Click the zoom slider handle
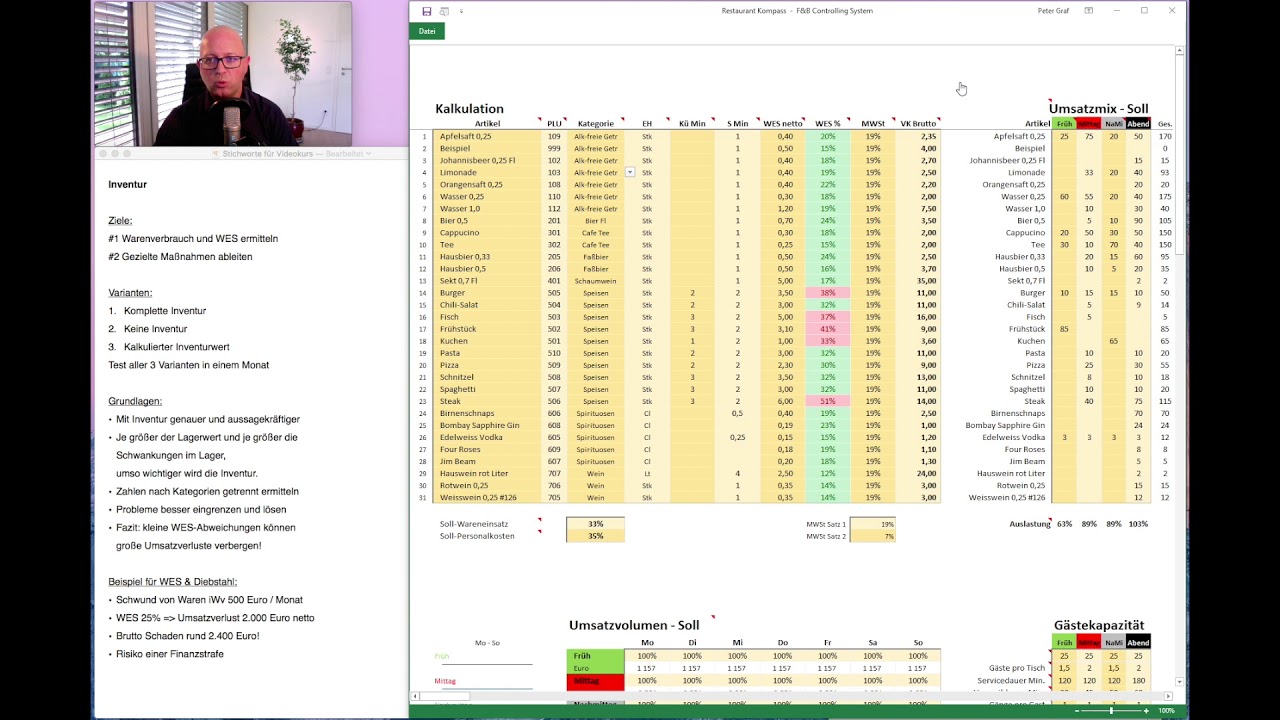This screenshot has width=1280, height=720. click(1111, 710)
